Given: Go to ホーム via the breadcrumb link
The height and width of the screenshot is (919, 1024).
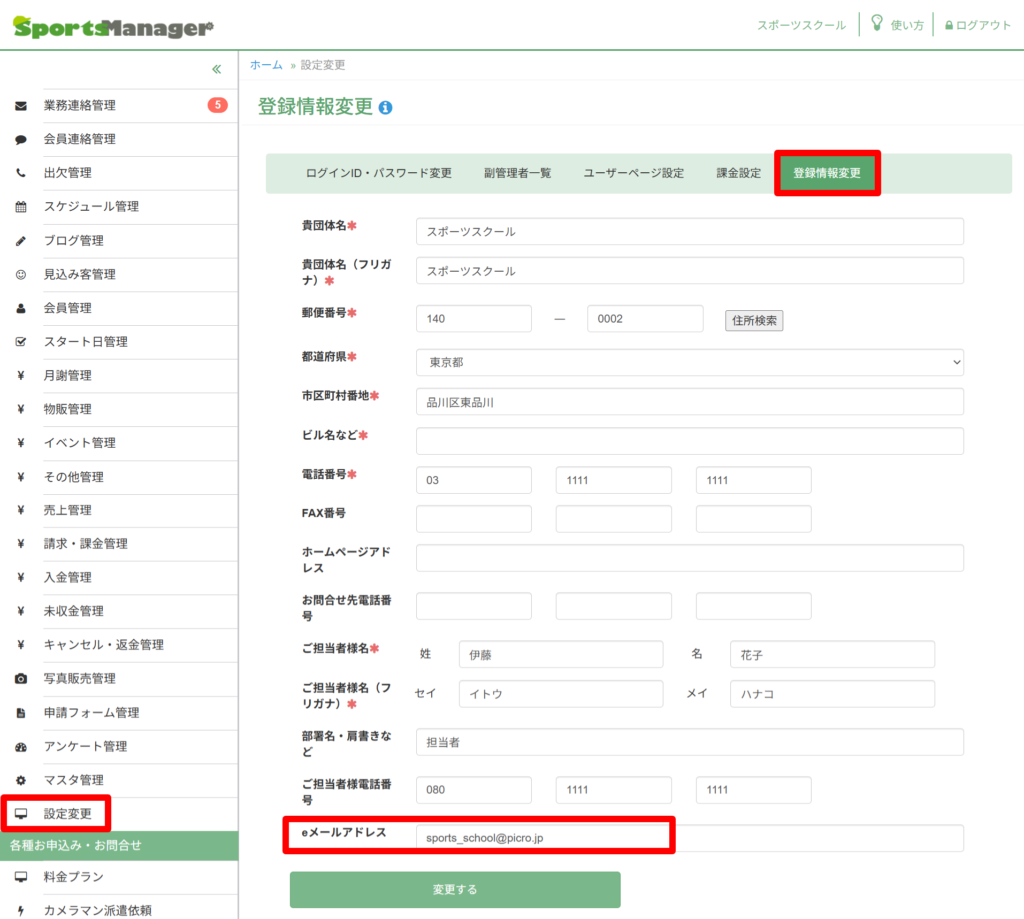Looking at the screenshot, I should [266, 65].
